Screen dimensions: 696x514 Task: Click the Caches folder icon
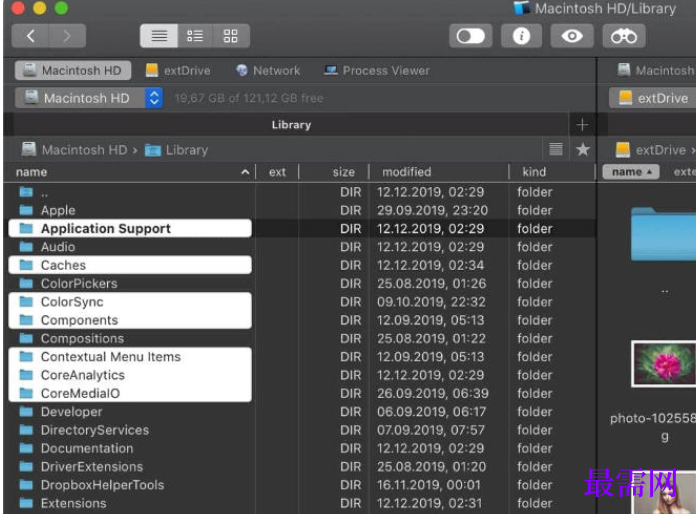(26, 265)
